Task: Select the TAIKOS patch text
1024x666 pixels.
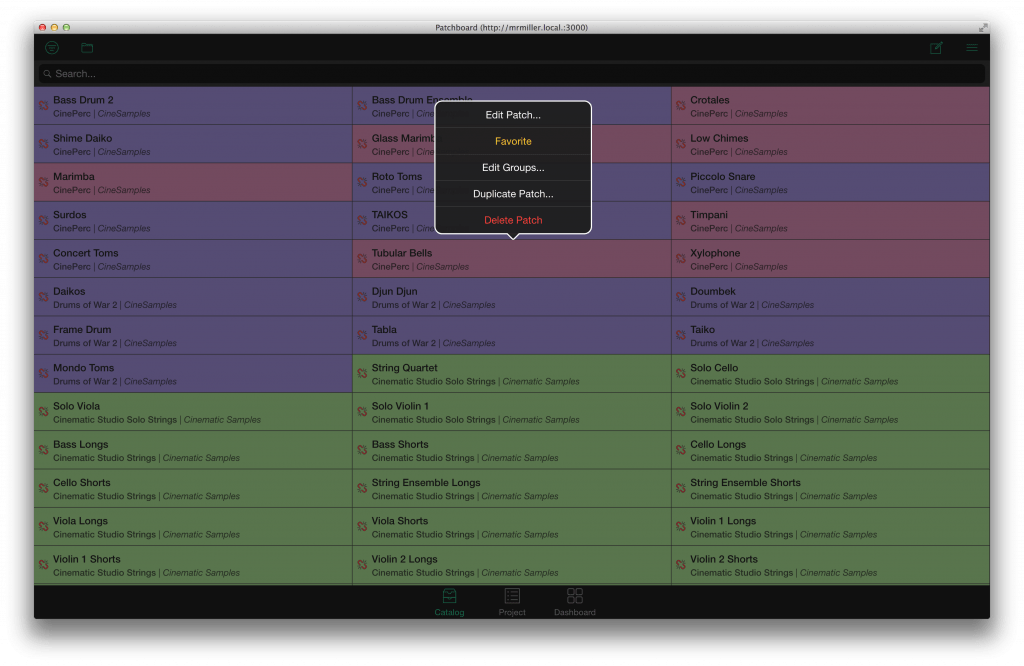Action: tap(389, 215)
